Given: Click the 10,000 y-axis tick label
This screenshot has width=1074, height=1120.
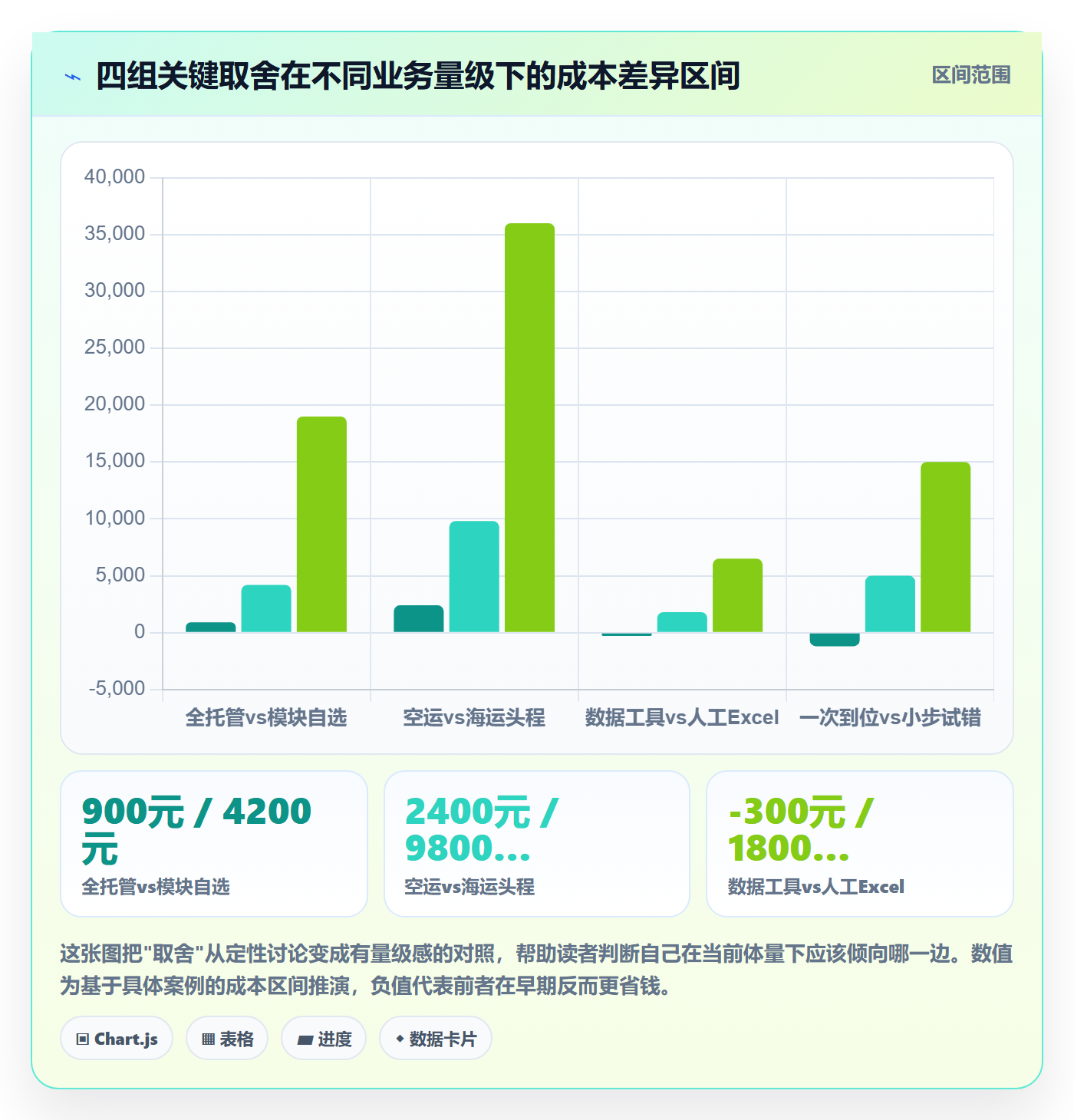Looking at the screenshot, I should (114, 519).
